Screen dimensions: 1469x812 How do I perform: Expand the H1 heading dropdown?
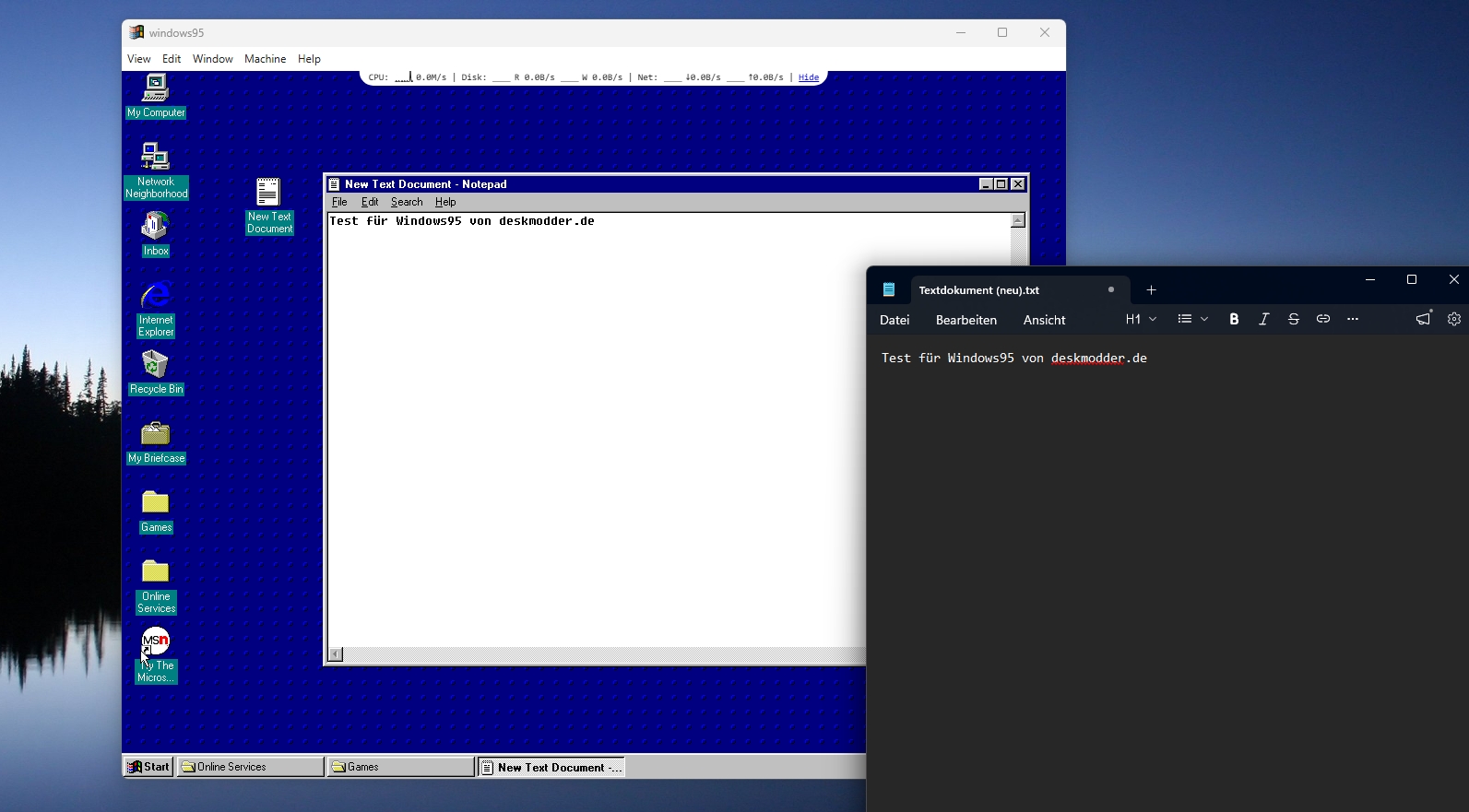1141,319
